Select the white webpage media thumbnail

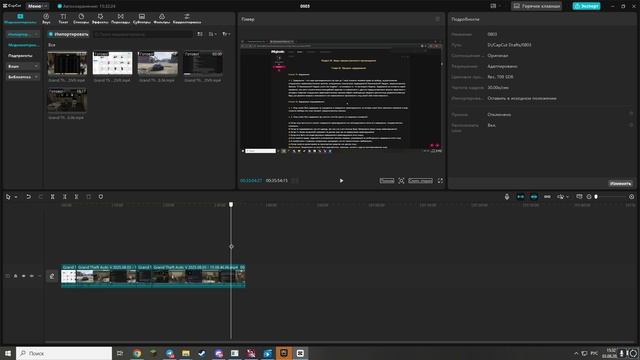pos(113,63)
